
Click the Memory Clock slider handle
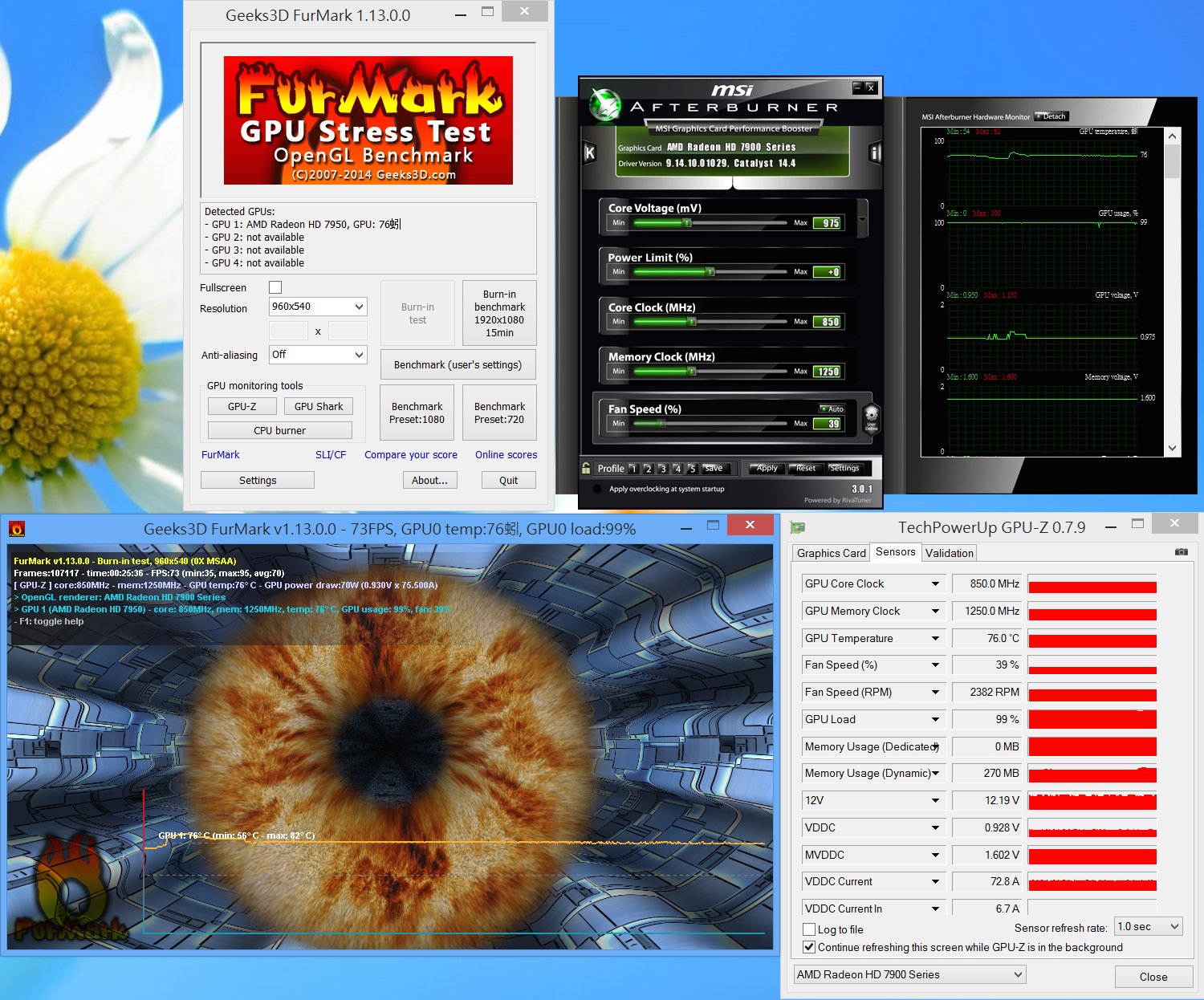pyautogui.click(x=691, y=372)
